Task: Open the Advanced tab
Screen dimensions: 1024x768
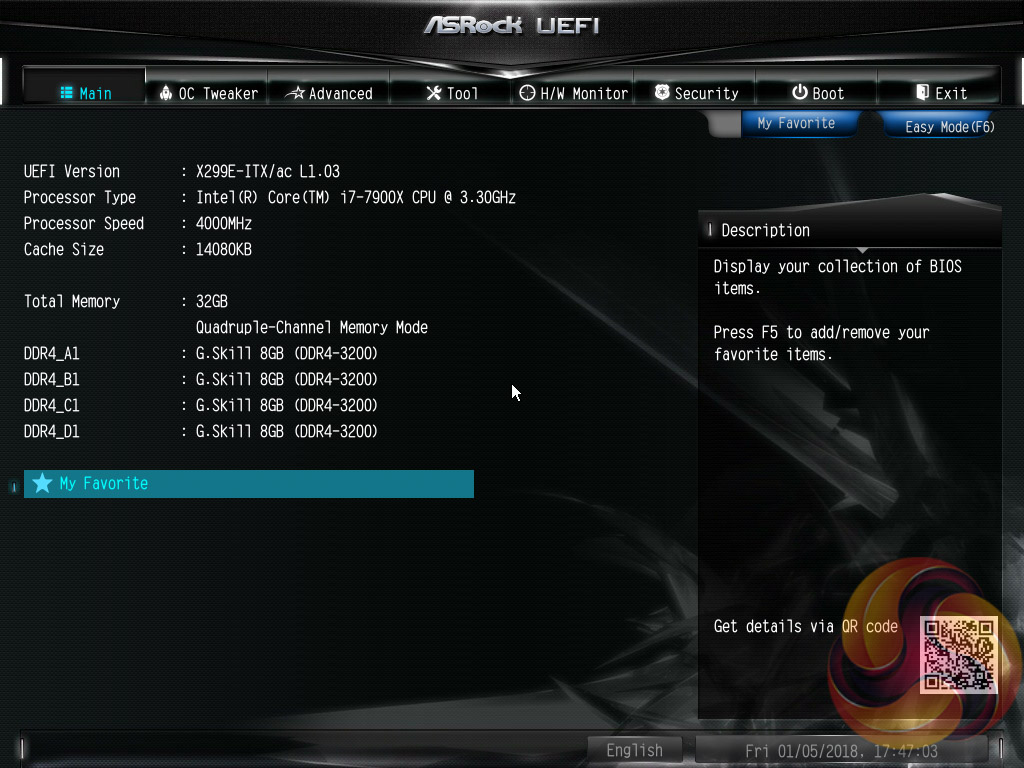Action: pos(329,87)
